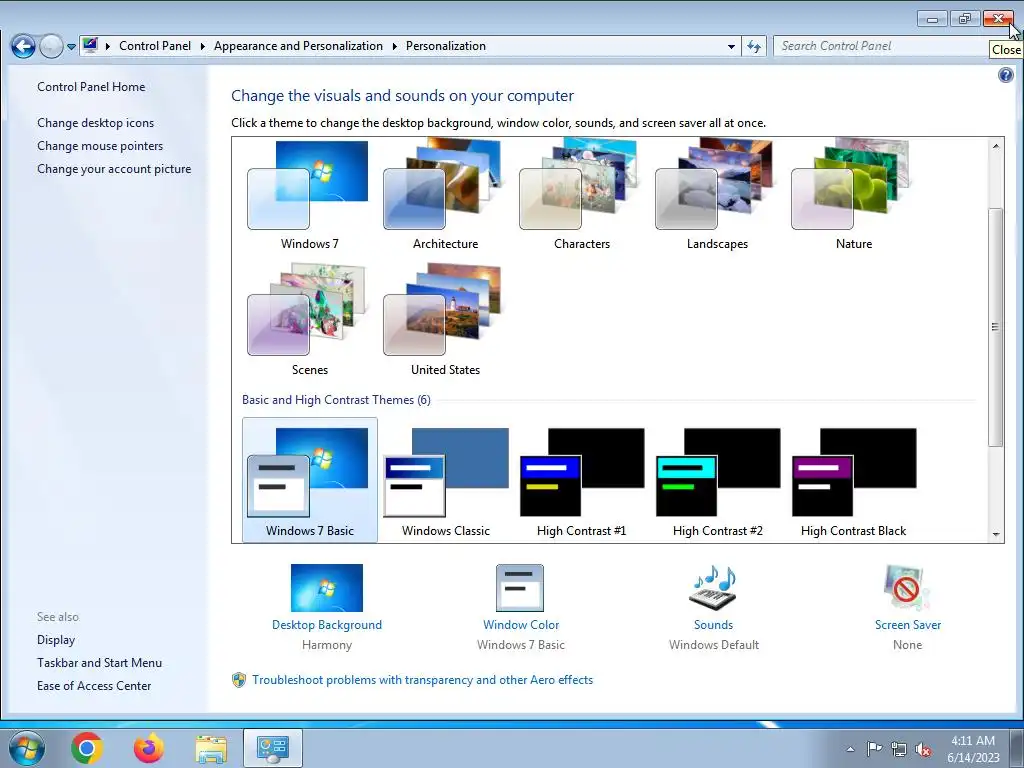Click the Forward navigation arrow

coord(50,46)
